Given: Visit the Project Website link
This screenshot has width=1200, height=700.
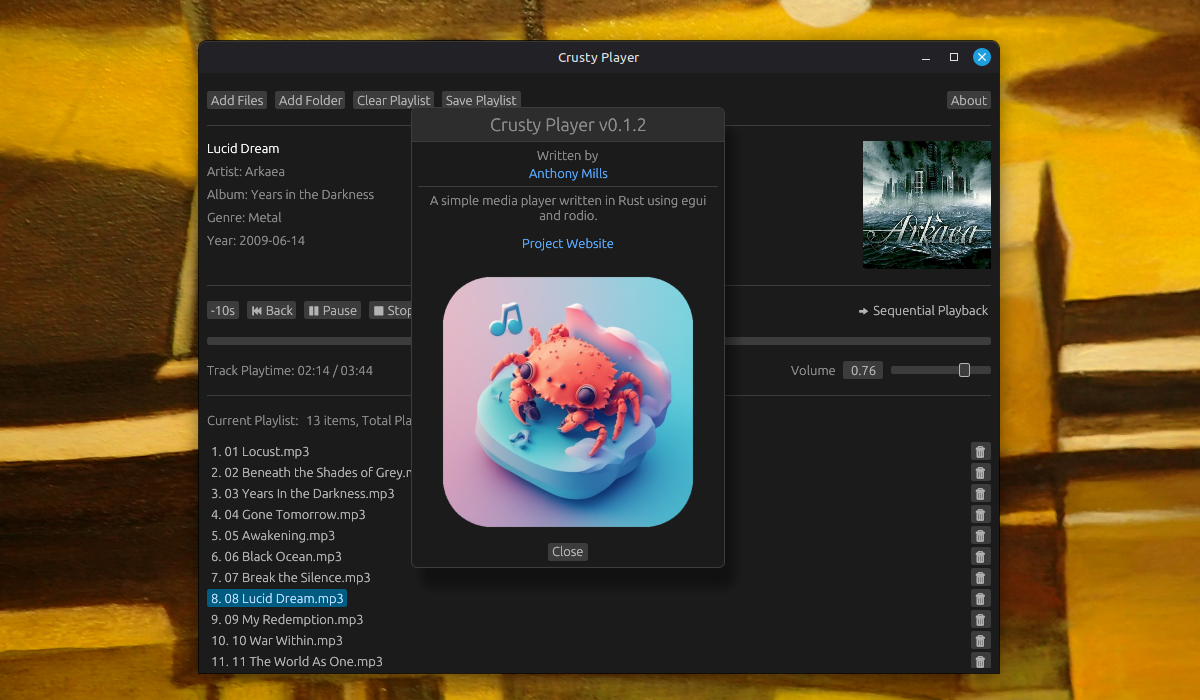Looking at the screenshot, I should (567, 244).
